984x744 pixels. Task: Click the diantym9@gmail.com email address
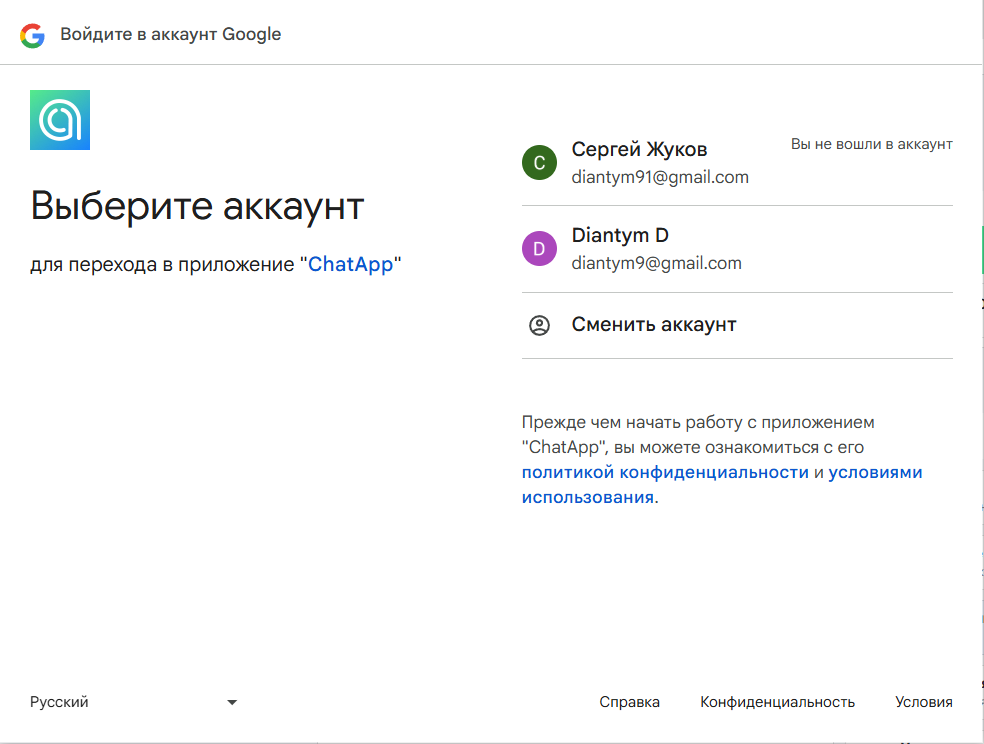coord(656,263)
